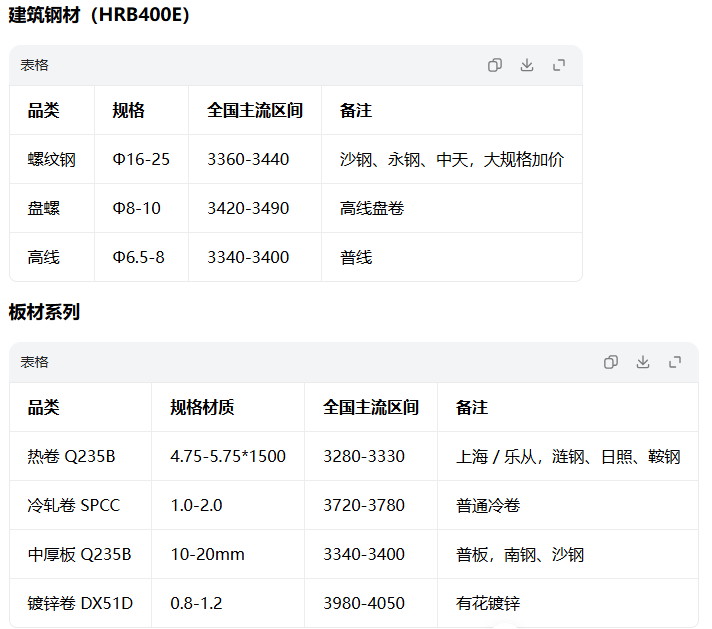Copy the 板材系列 table
This screenshot has width=712, height=629.
pyautogui.click(x=611, y=362)
